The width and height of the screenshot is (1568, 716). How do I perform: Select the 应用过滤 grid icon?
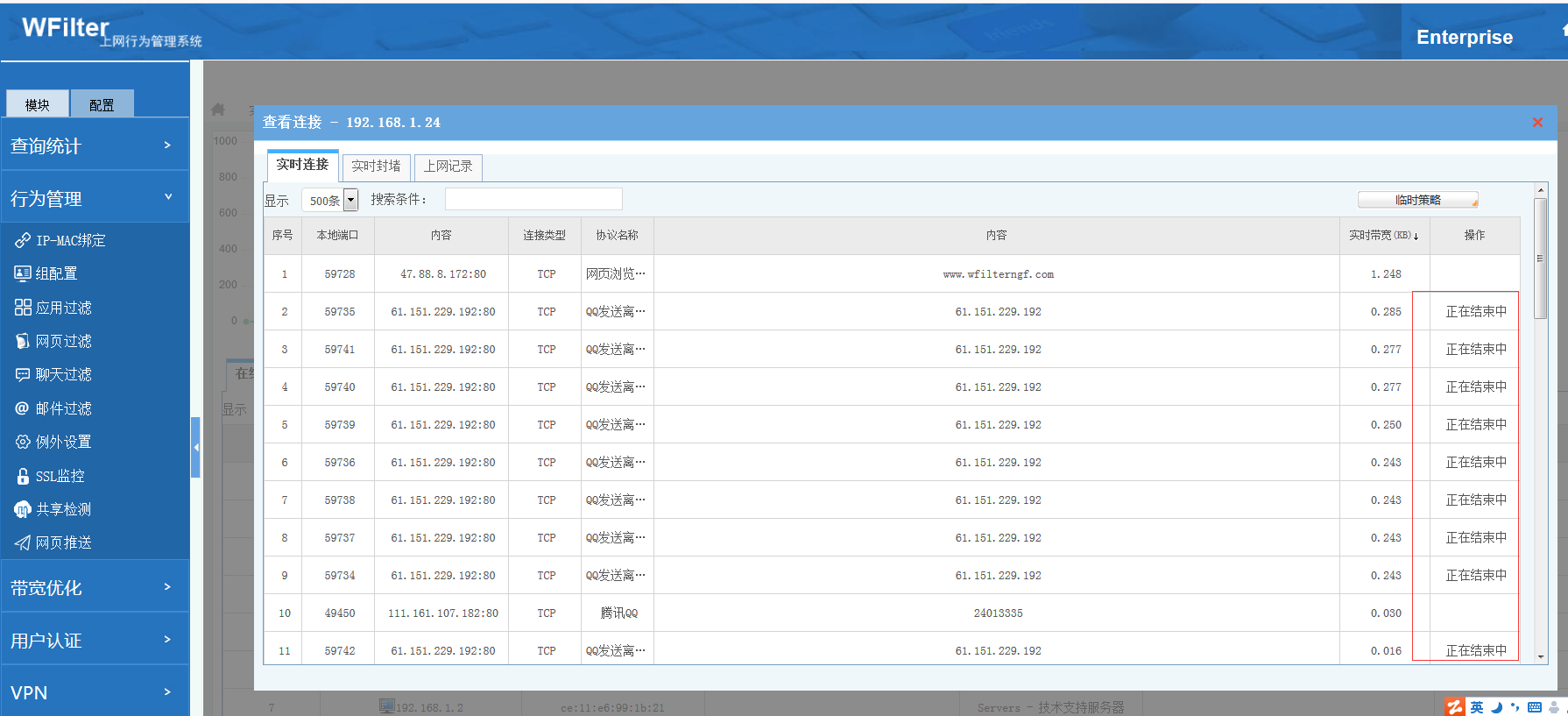point(23,308)
